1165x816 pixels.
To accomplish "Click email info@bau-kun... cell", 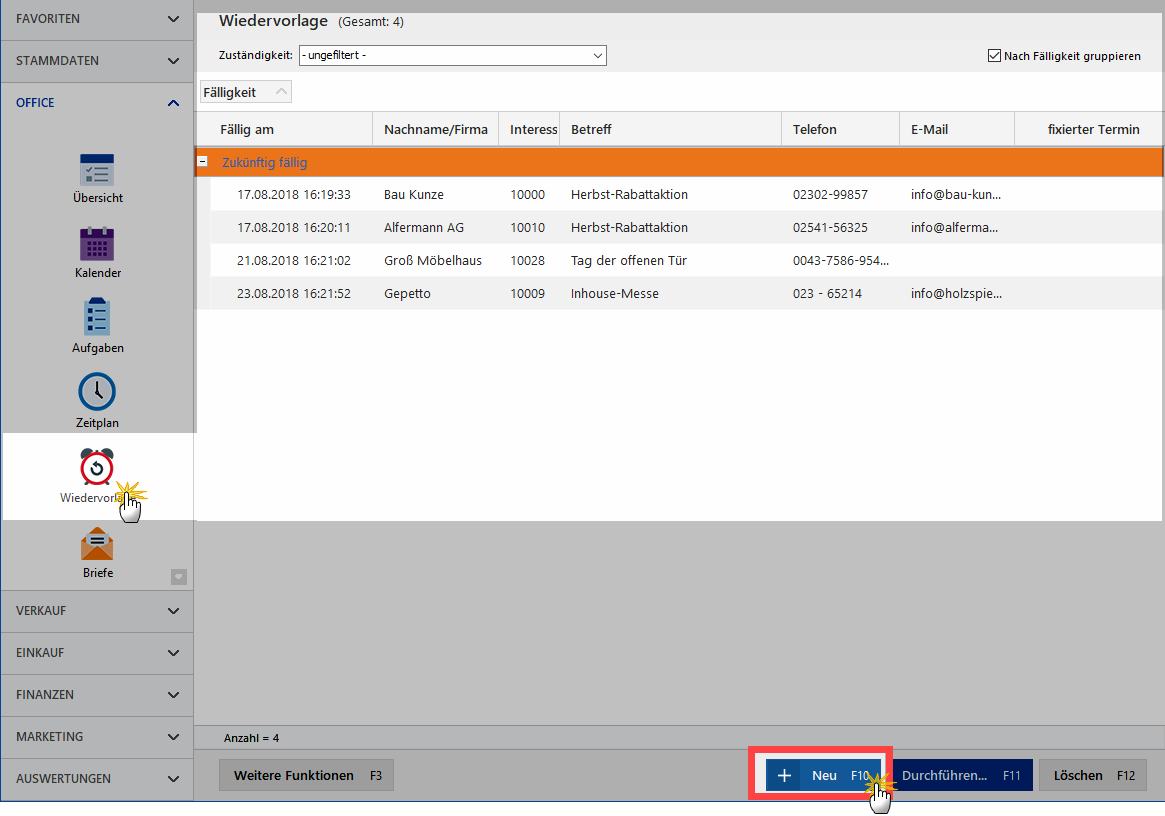I will (x=955, y=195).
